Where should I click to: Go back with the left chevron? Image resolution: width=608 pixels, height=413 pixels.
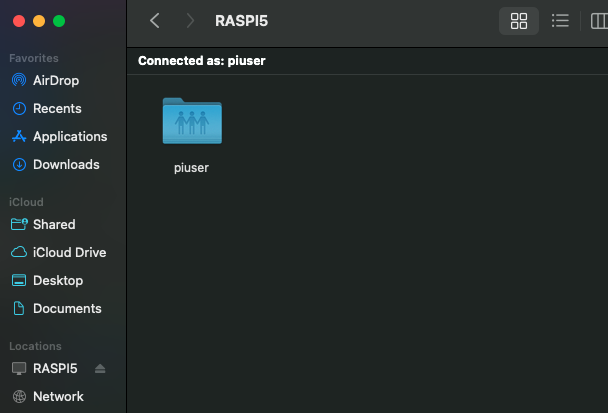point(154,21)
